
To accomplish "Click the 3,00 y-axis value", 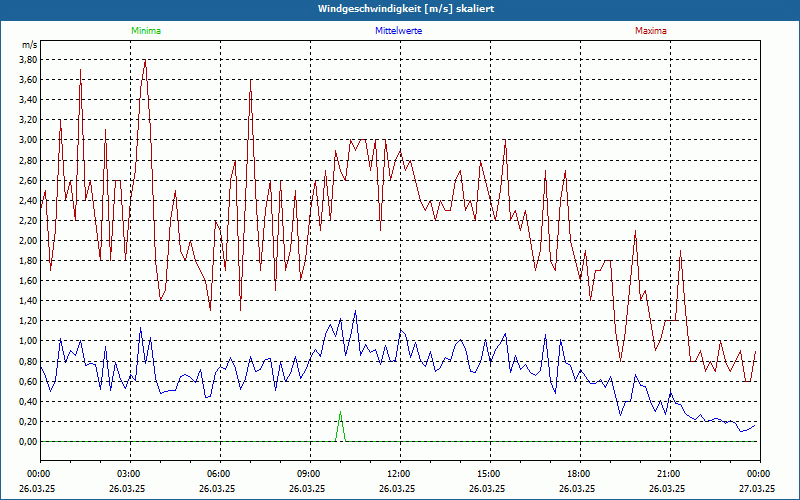I will pyautogui.click(x=28, y=140).
